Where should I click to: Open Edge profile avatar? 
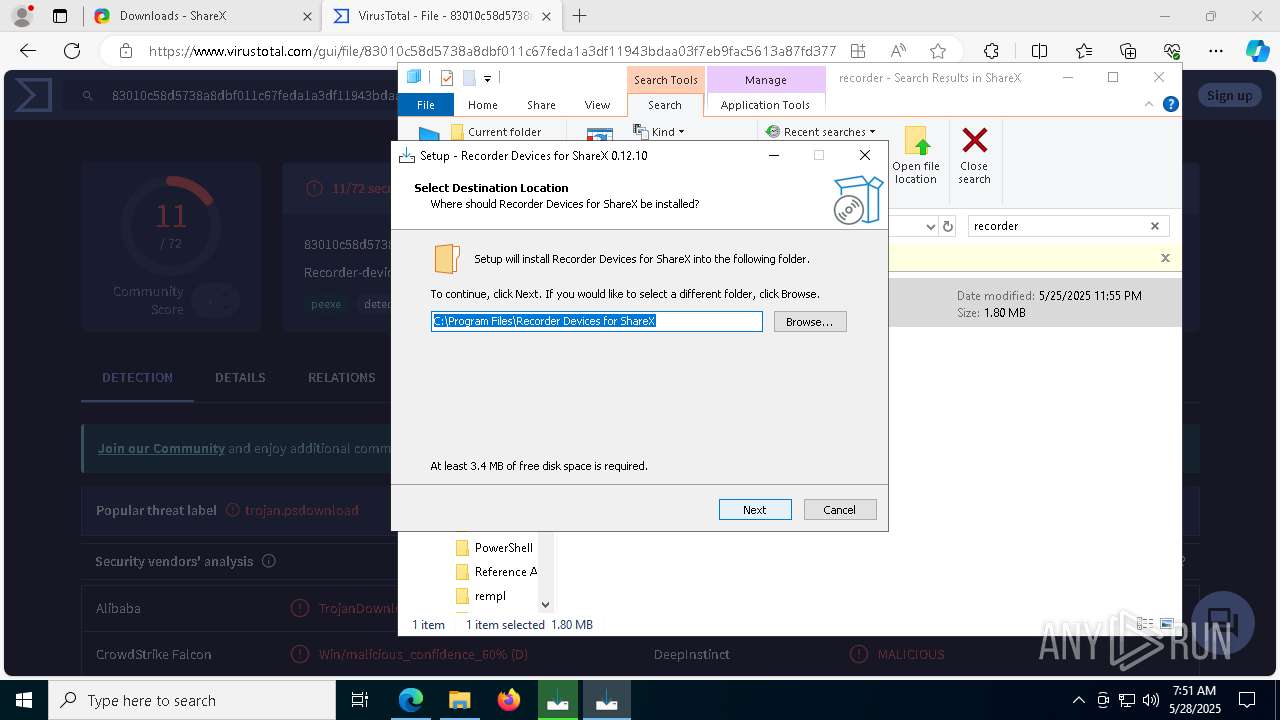click(x=22, y=16)
